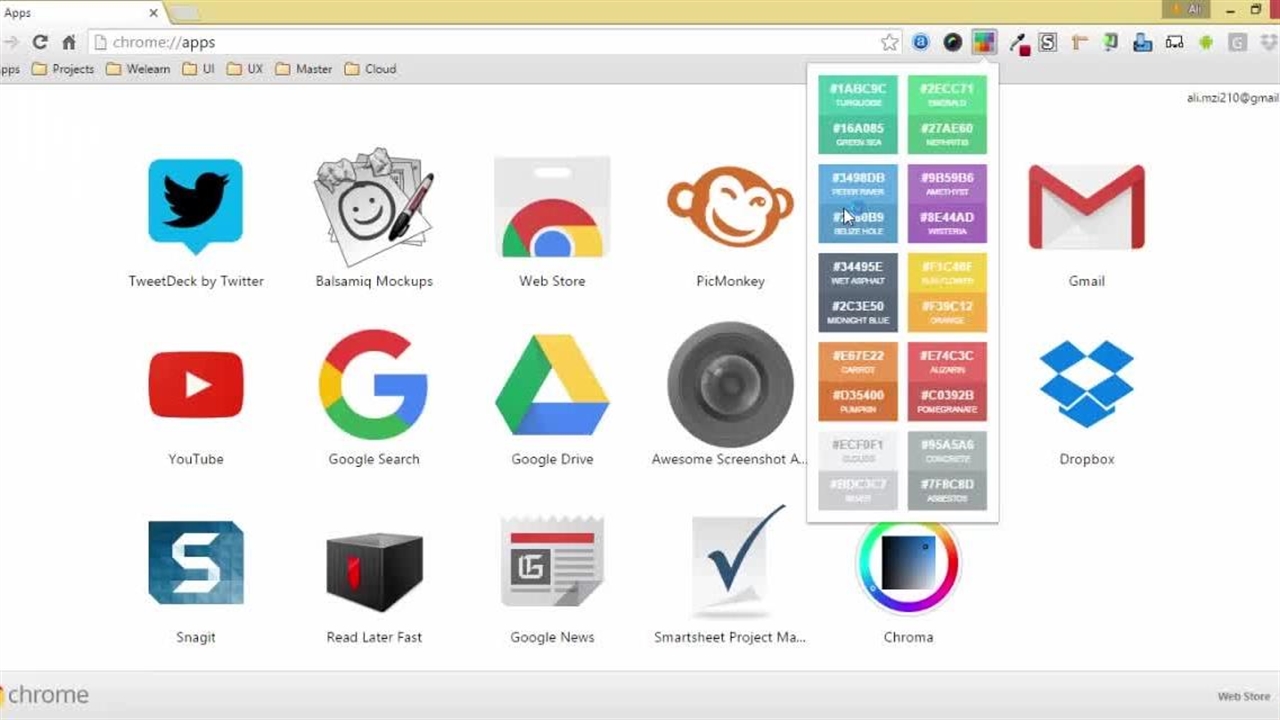Image resolution: width=1280 pixels, height=720 pixels.
Task: Pick Pomegranate #C0392B swatch
Action: (947, 401)
